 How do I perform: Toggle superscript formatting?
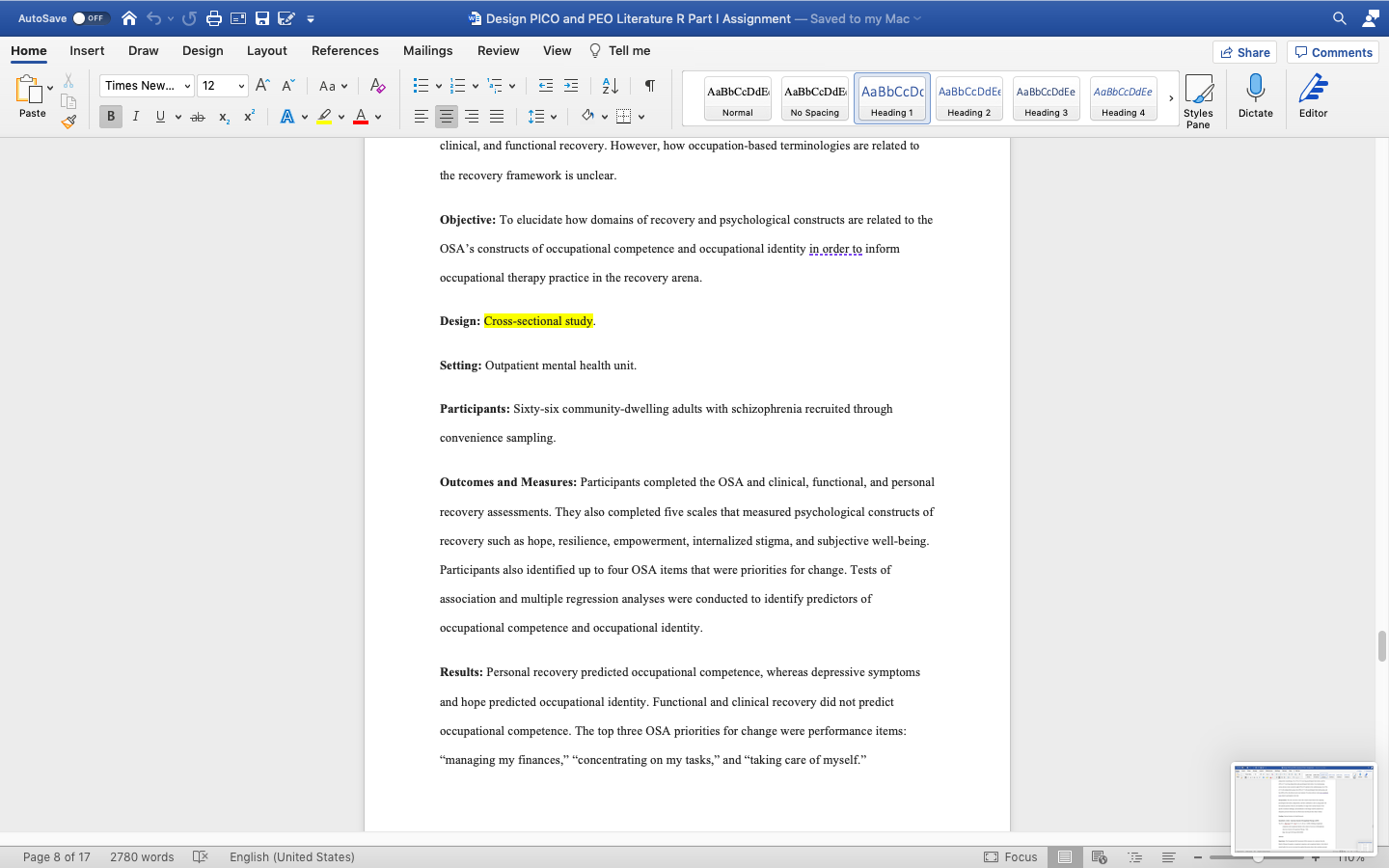[249, 117]
